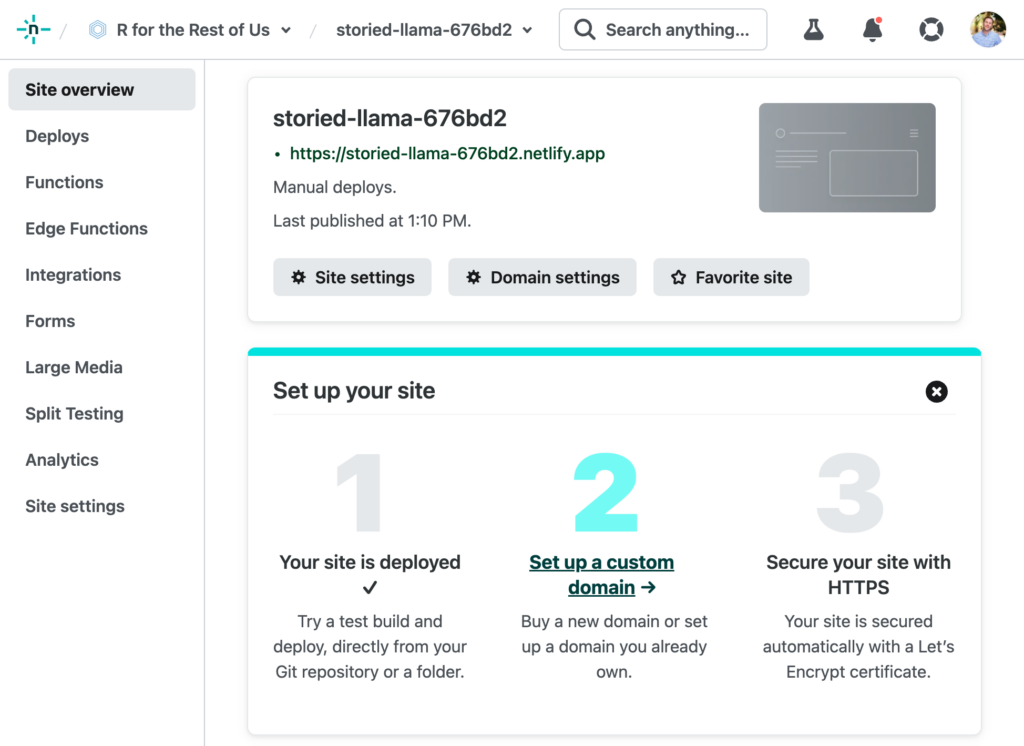Click the Site settings button in the card
This screenshot has height=746, width=1024.
click(x=352, y=277)
